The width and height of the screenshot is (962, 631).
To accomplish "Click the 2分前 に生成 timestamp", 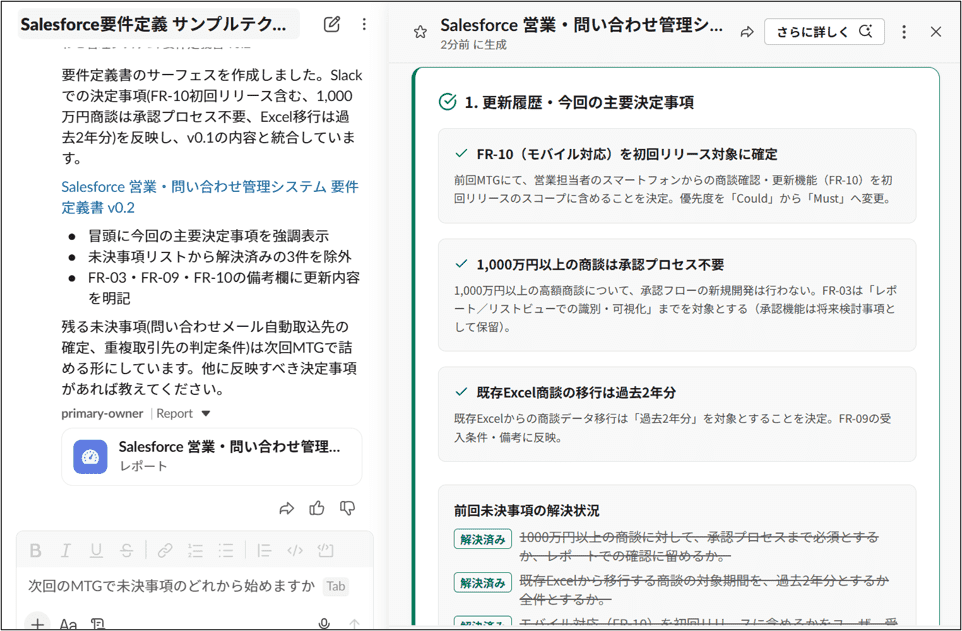I will [x=474, y=45].
